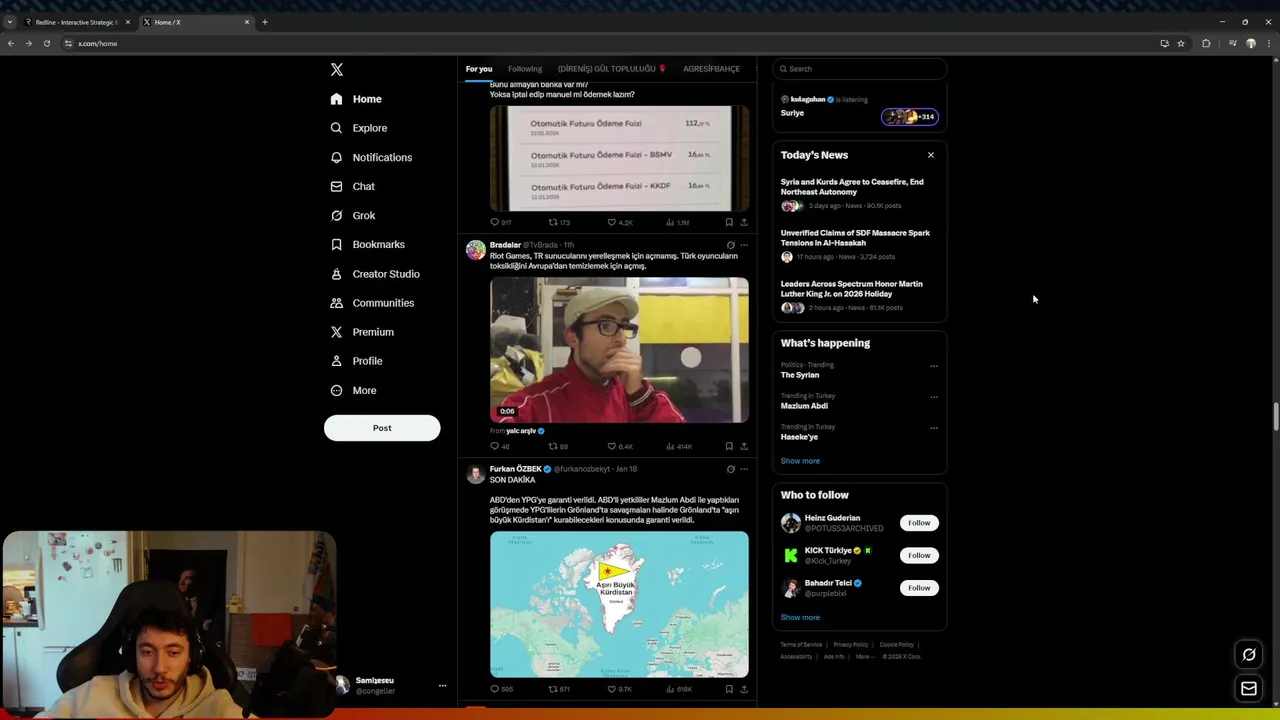Open the AGRESİFBAHÇE tab
Image resolution: width=1280 pixels, height=720 pixels.
pyautogui.click(x=711, y=69)
